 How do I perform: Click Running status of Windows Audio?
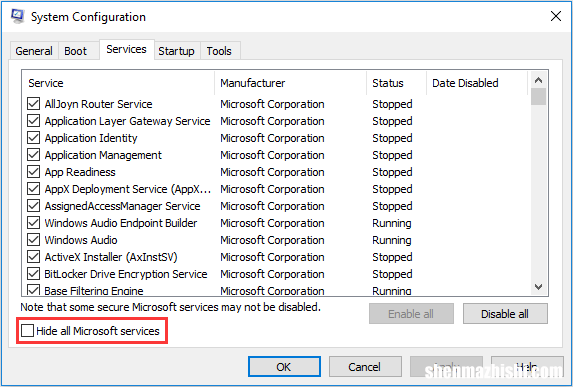coord(392,240)
